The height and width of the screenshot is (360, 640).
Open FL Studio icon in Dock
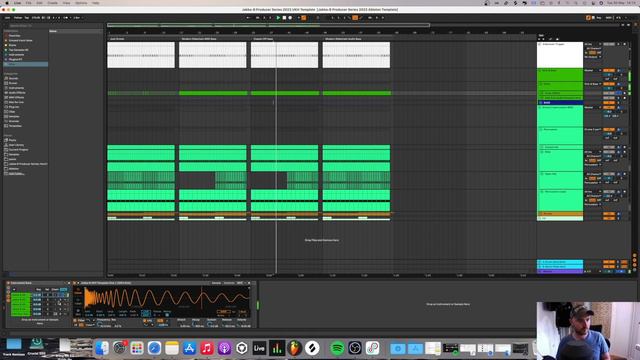click(294, 348)
